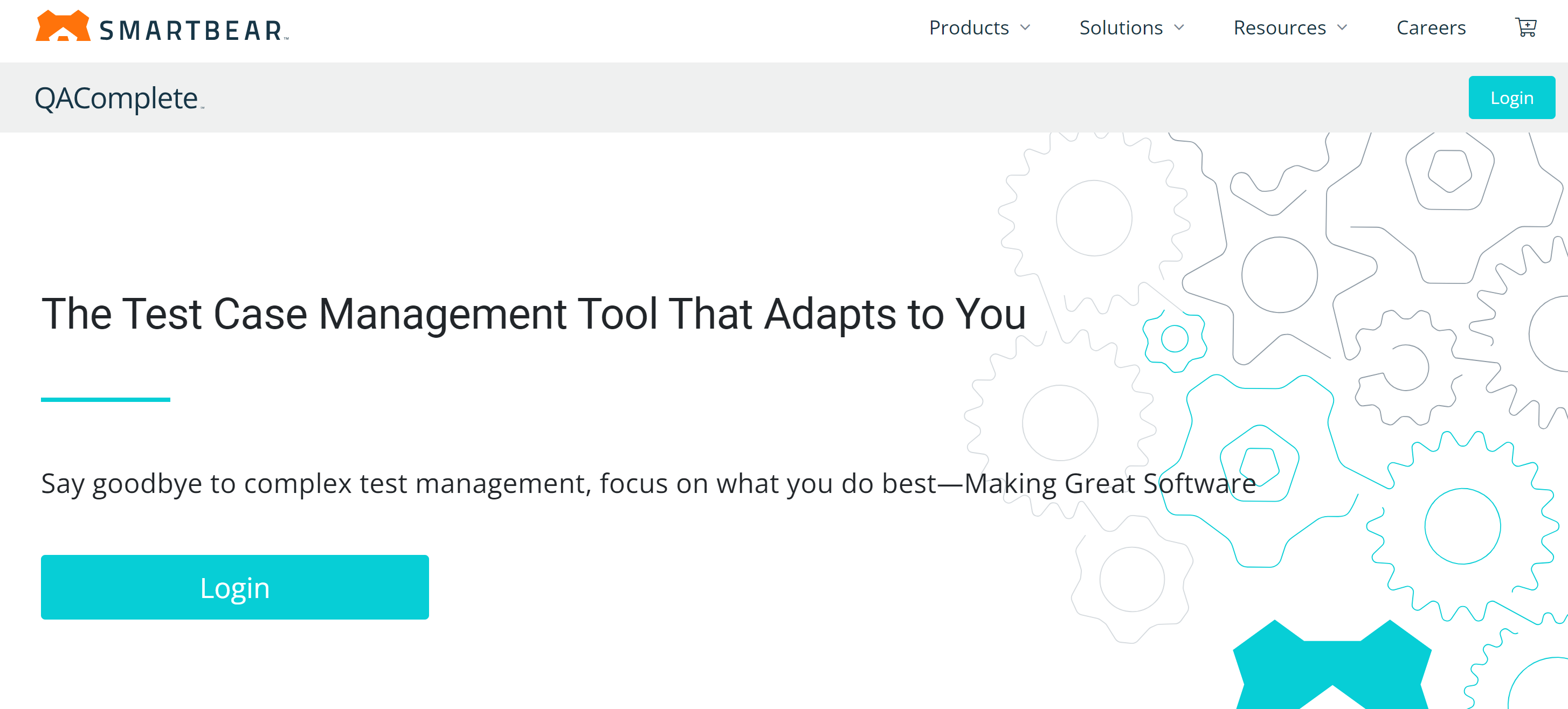Click the Login button in the gray QAComplete bar
Screen dimensions: 1568x709
[x=1511, y=98]
